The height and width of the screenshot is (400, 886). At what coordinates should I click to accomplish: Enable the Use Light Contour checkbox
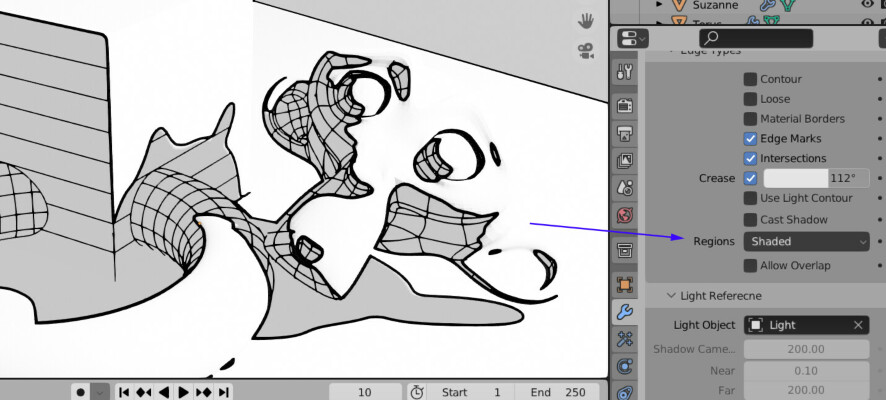(750, 198)
